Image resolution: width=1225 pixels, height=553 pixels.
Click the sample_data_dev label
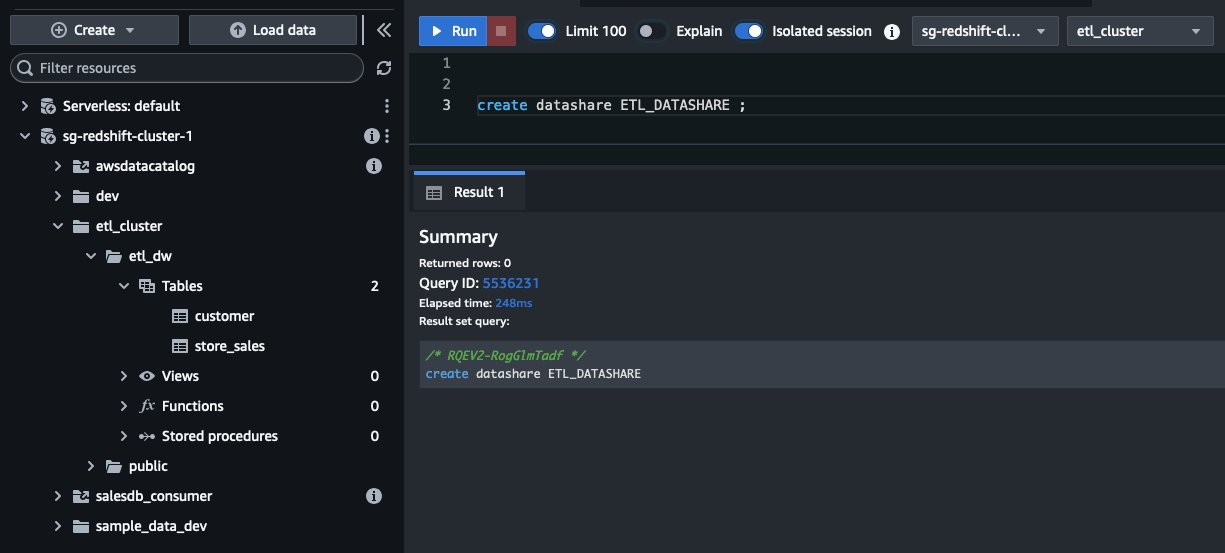click(x=151, y=526)
